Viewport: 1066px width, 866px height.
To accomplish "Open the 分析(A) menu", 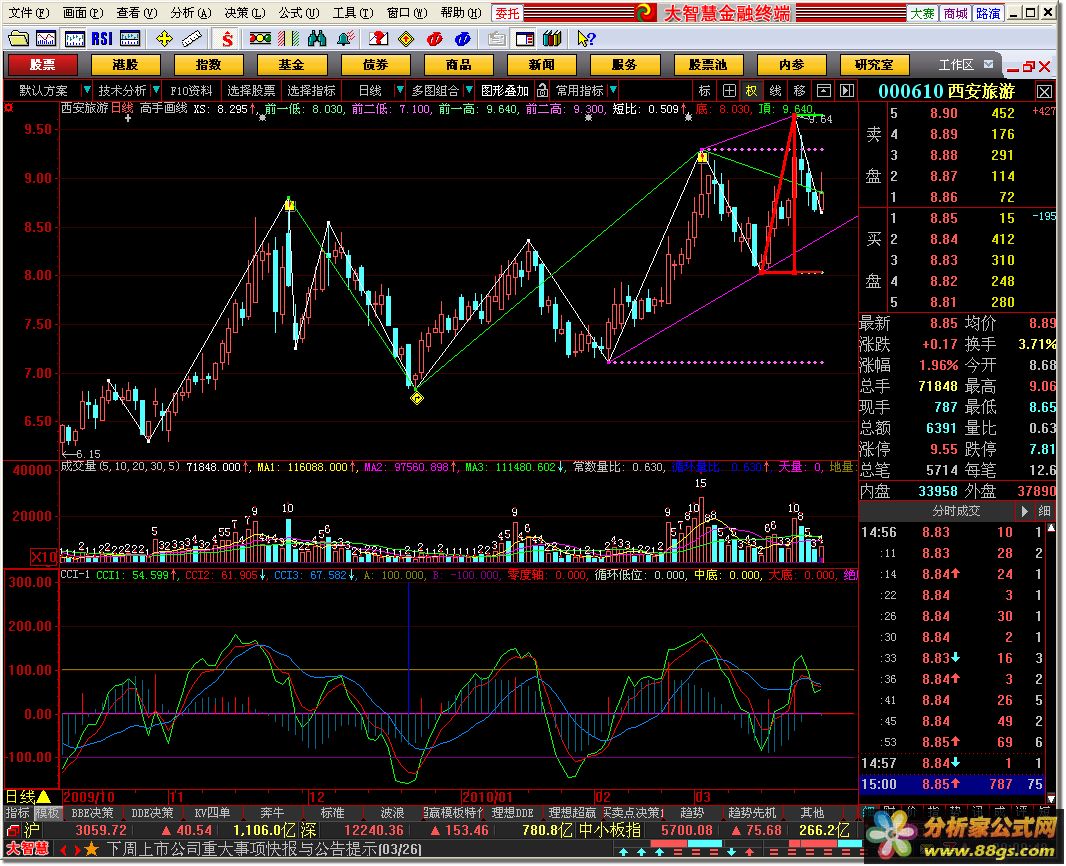I will (x=191, y=12).
